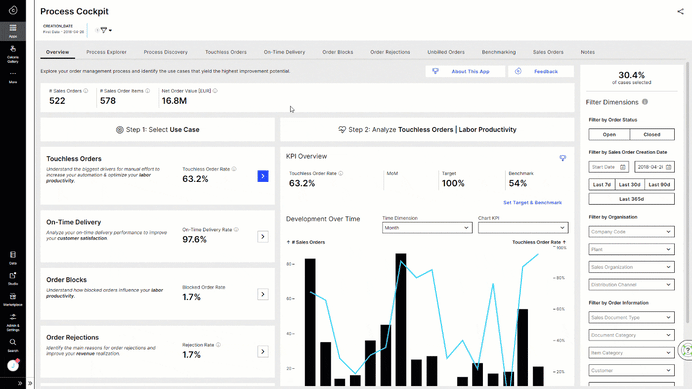Select the Last 30d date filter
This screenshot has height=389, width=692.
[629, 185]
